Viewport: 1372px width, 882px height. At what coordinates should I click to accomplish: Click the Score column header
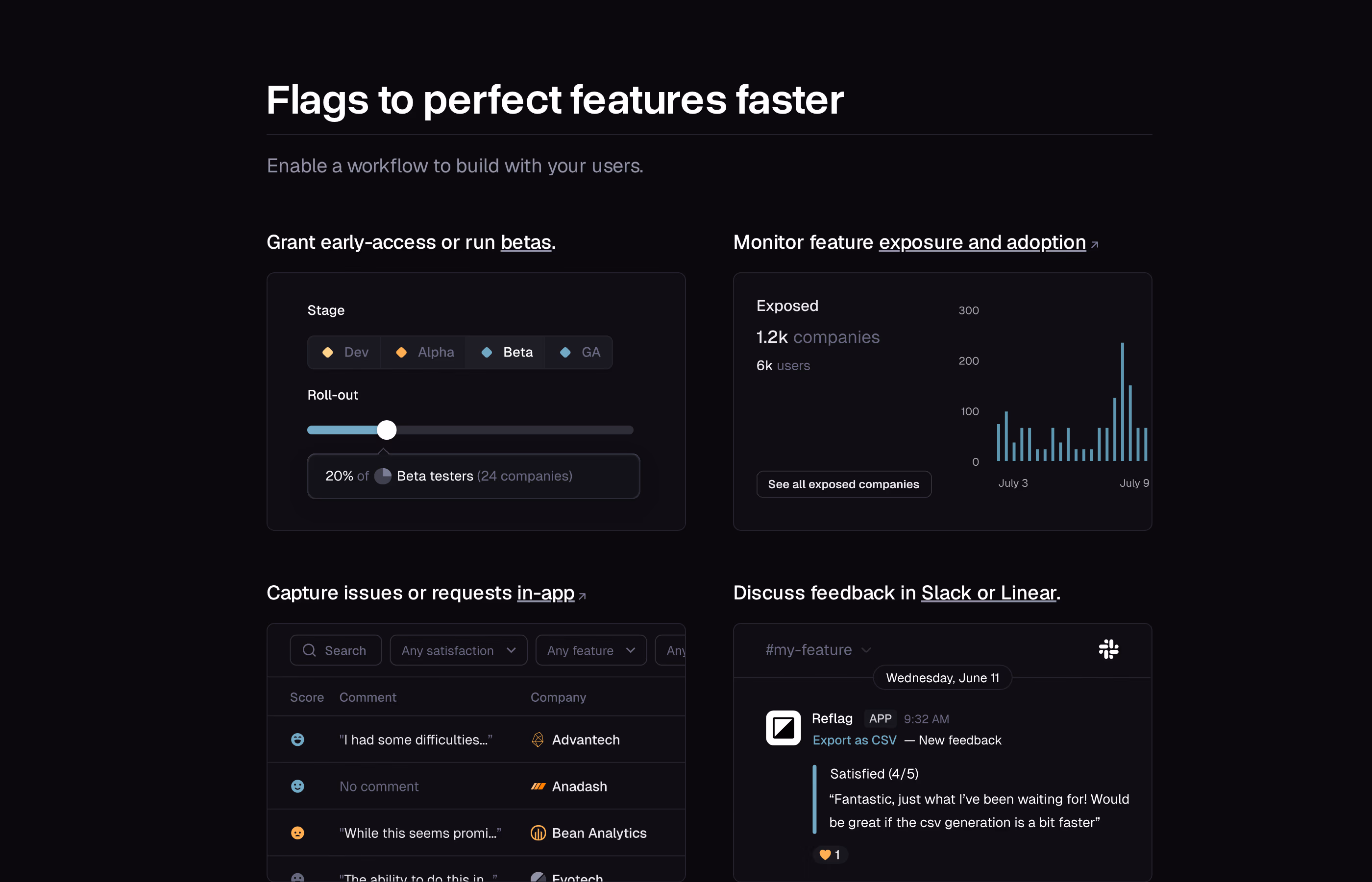(306, 697)
